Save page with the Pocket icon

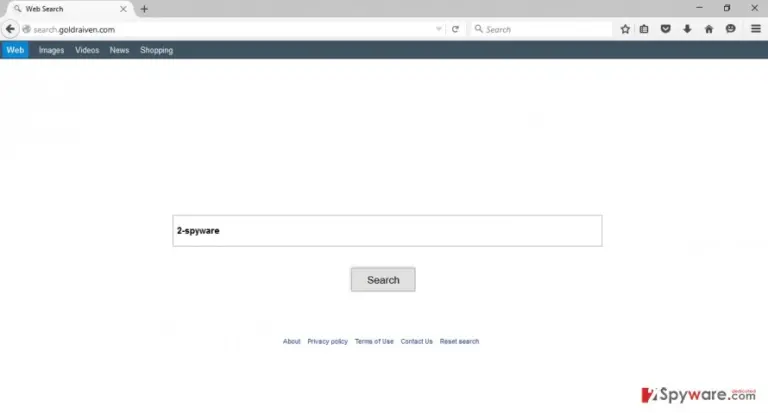point(666,29)
